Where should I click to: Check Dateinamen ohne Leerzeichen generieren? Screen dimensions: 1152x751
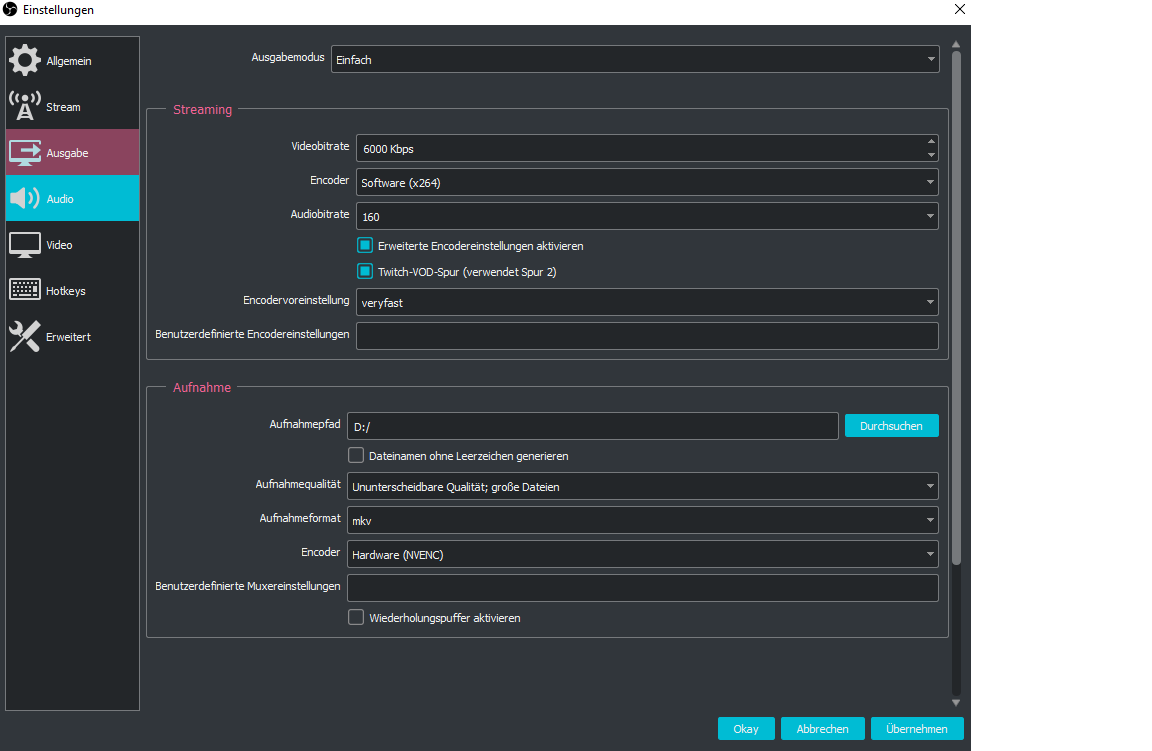(x=356, y=455)
